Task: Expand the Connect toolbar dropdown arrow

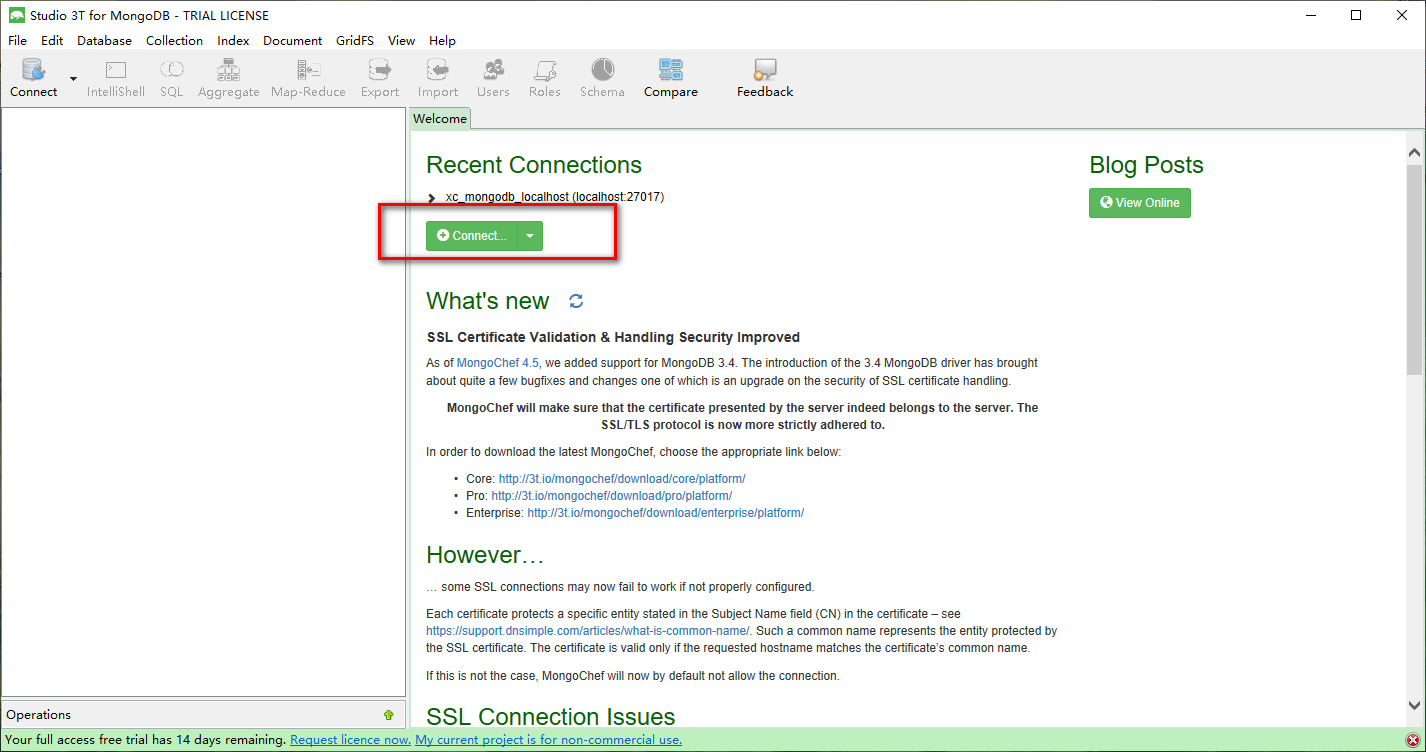Action: [73, 79]
